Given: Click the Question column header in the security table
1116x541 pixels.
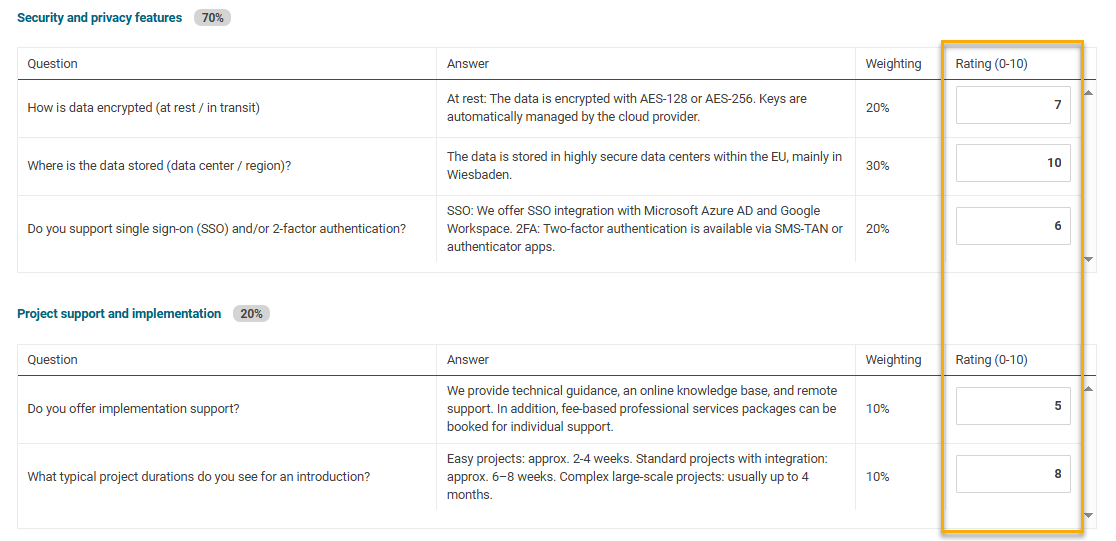Looking at the screenshot, I should click(53, 64).
